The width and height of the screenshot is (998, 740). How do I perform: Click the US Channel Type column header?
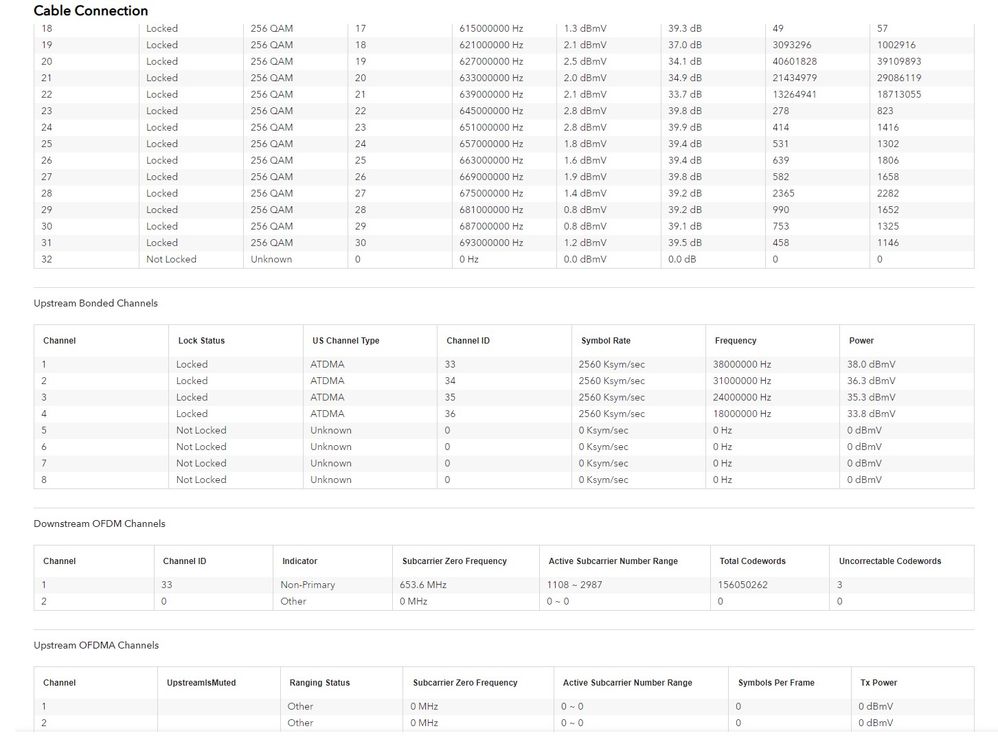(343, 340)
